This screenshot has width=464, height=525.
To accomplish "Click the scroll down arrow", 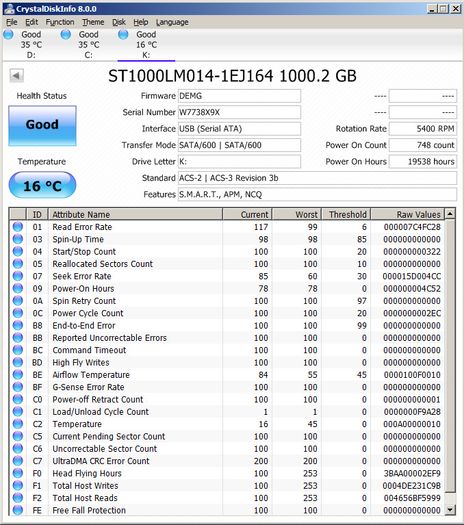I will pyautogui.click(x=450, y=510).
